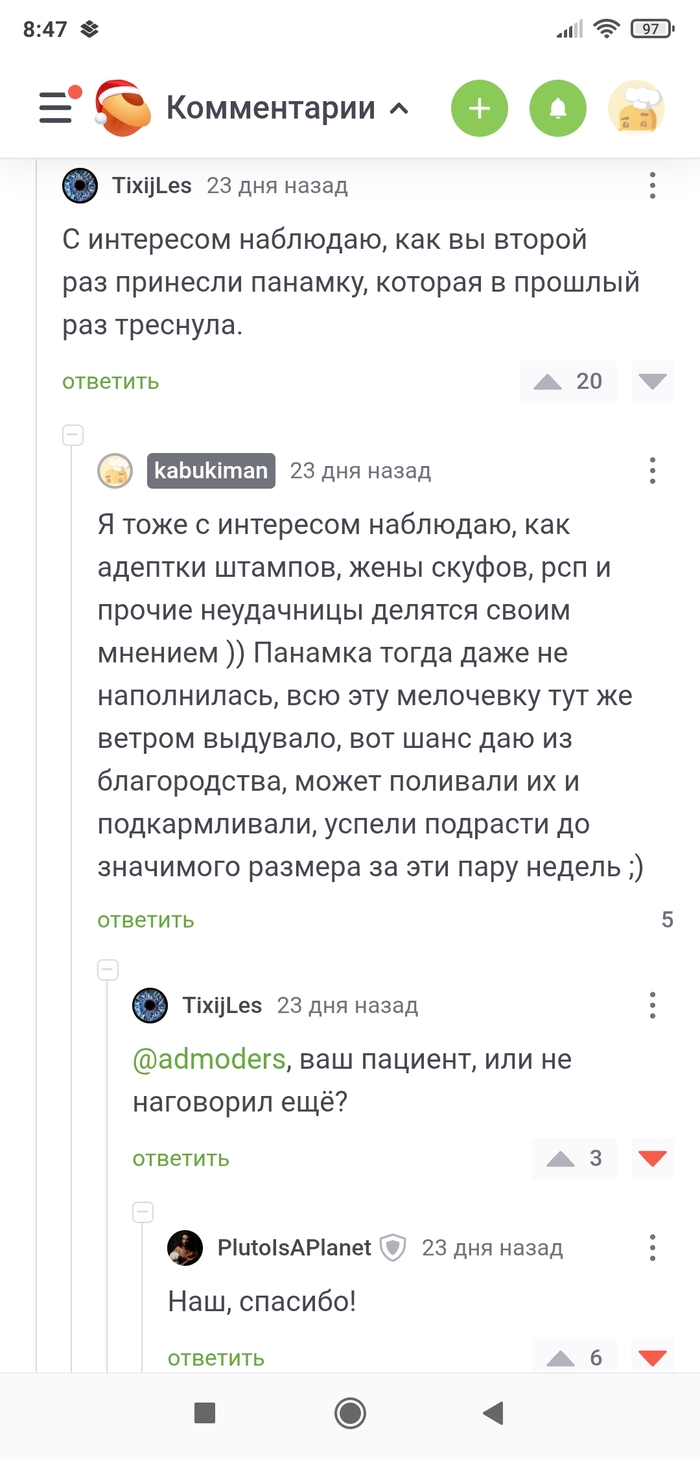700x1457 pixels.
Task: Tap the Android home navigation button
Action: [350, 1412]
